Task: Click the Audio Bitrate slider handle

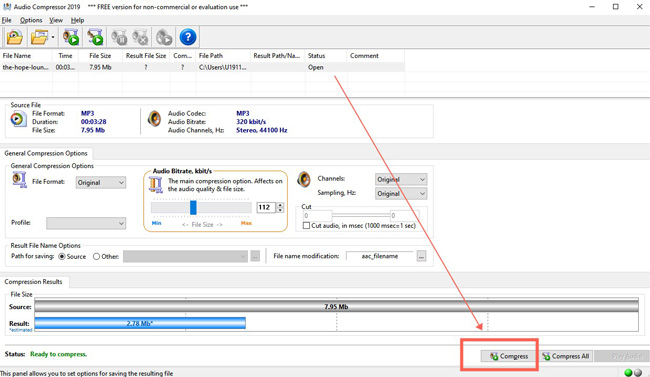Action: tap(193, 207)
